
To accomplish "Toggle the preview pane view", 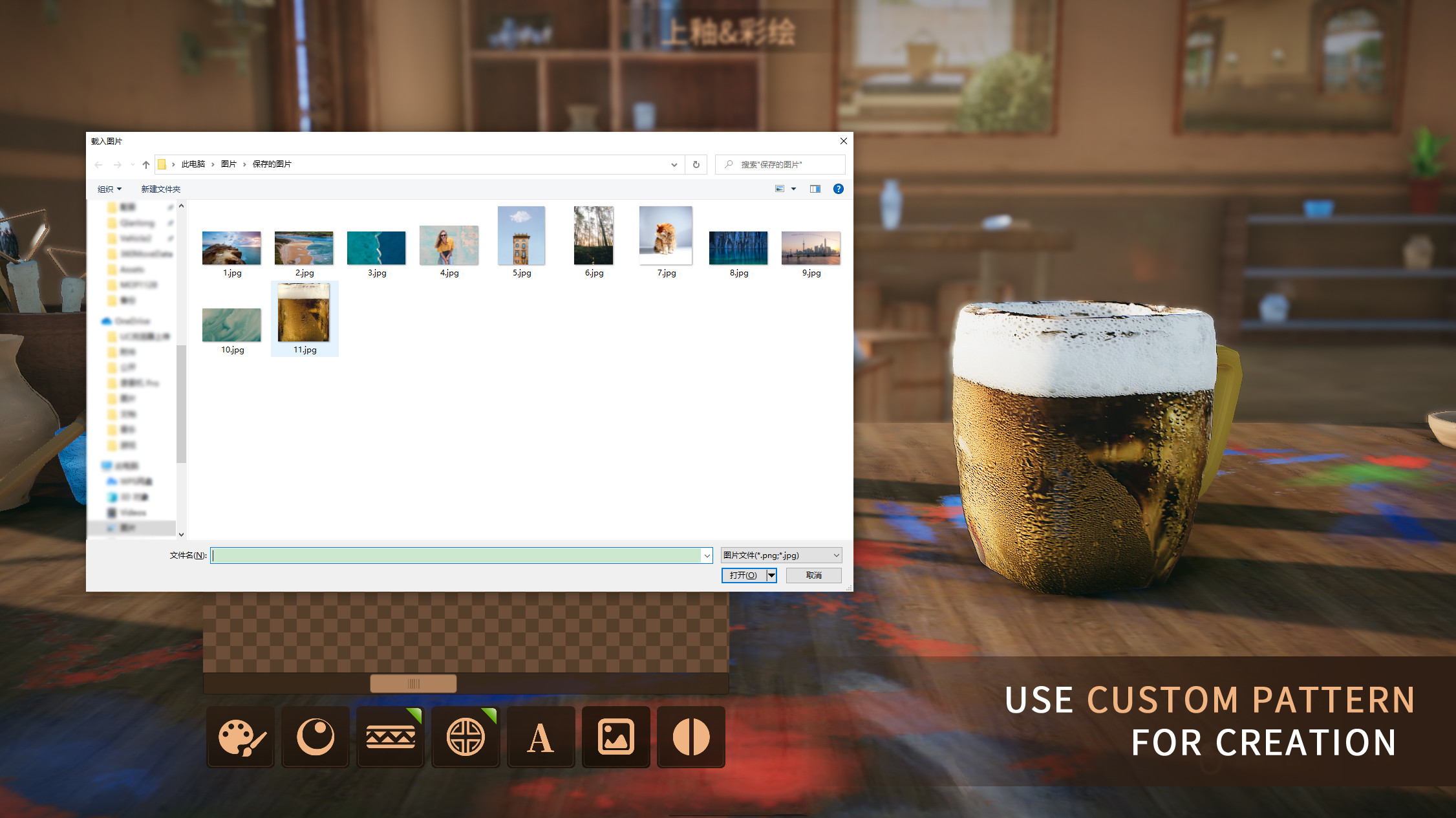I will pyautogui.click(x=815, y=189).
